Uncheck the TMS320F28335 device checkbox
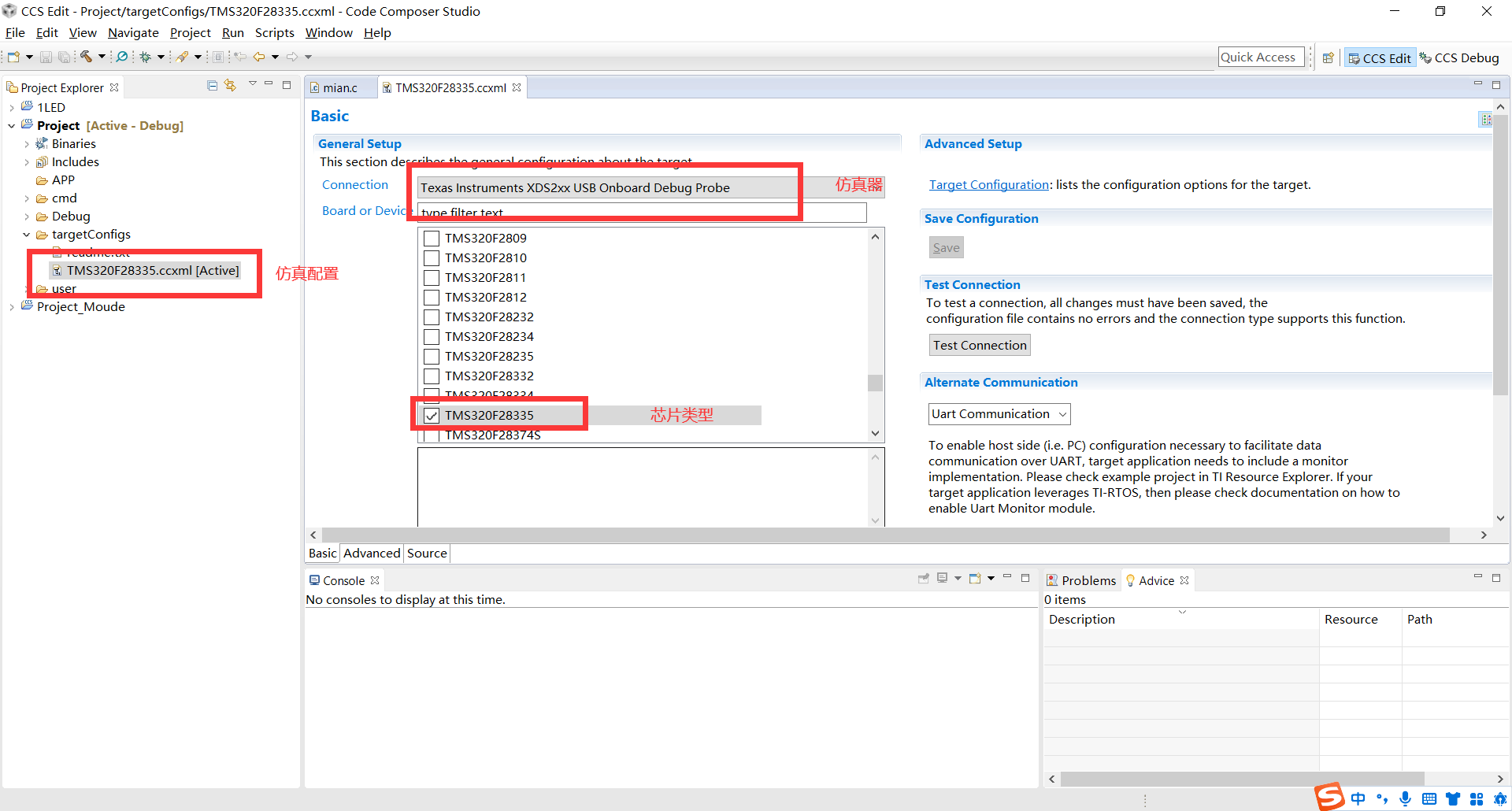This screenshot has width=1512, height=811. point(432,415)
